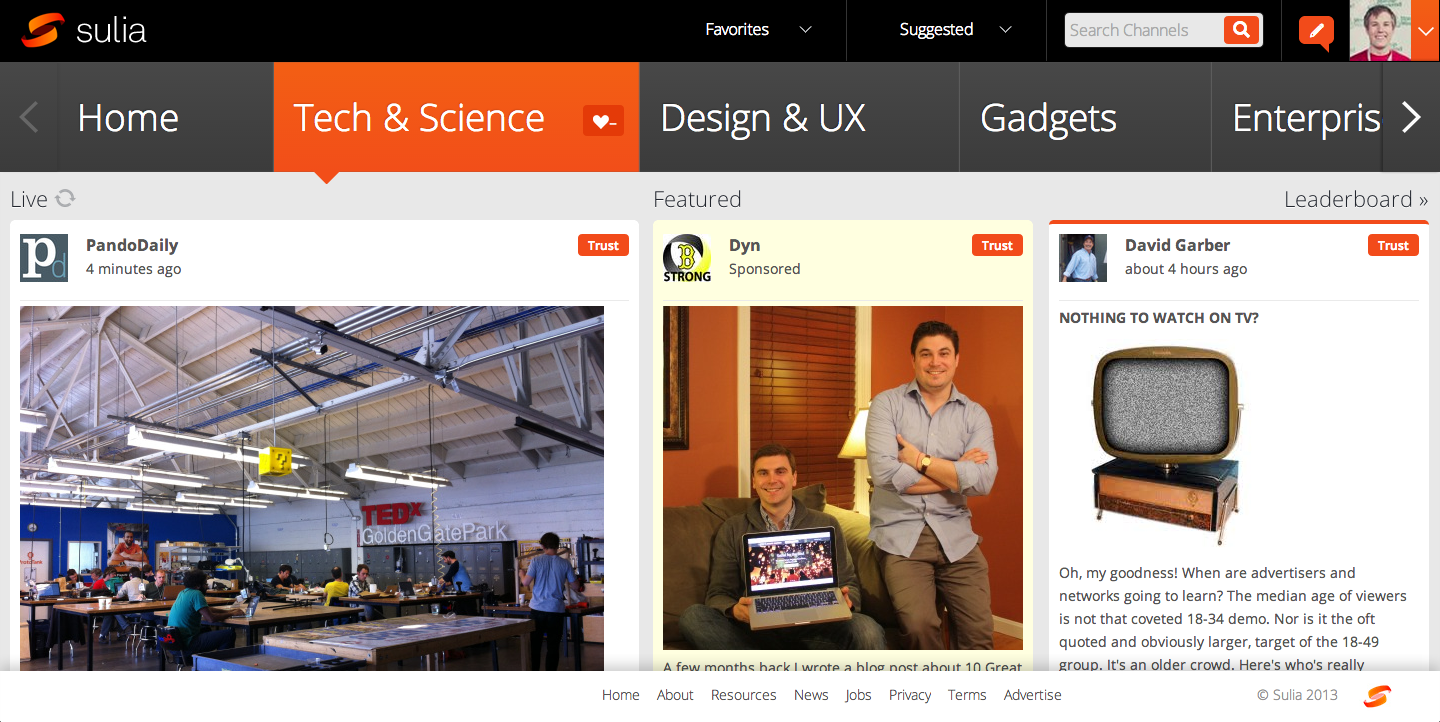Open the Dyn sponsor name

(745, 245)
